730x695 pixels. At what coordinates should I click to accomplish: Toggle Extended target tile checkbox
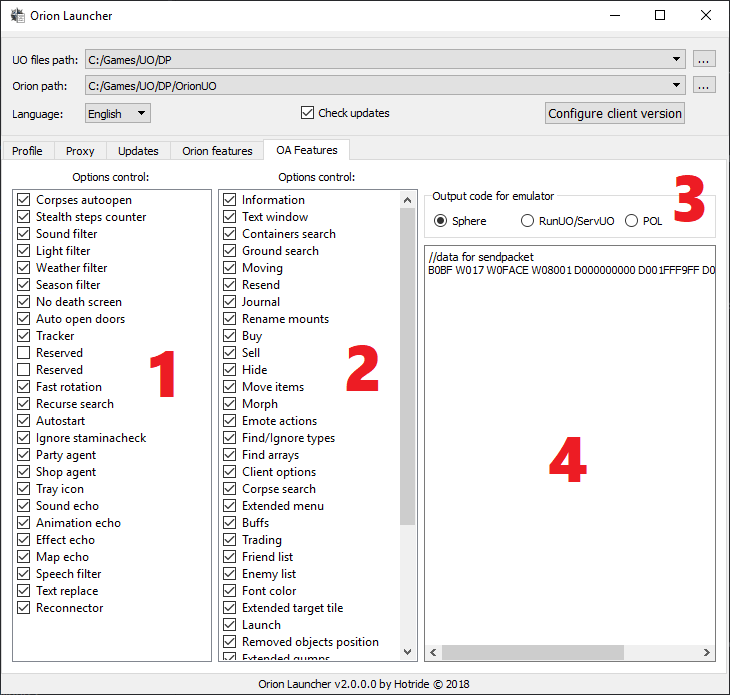[230, 607]
